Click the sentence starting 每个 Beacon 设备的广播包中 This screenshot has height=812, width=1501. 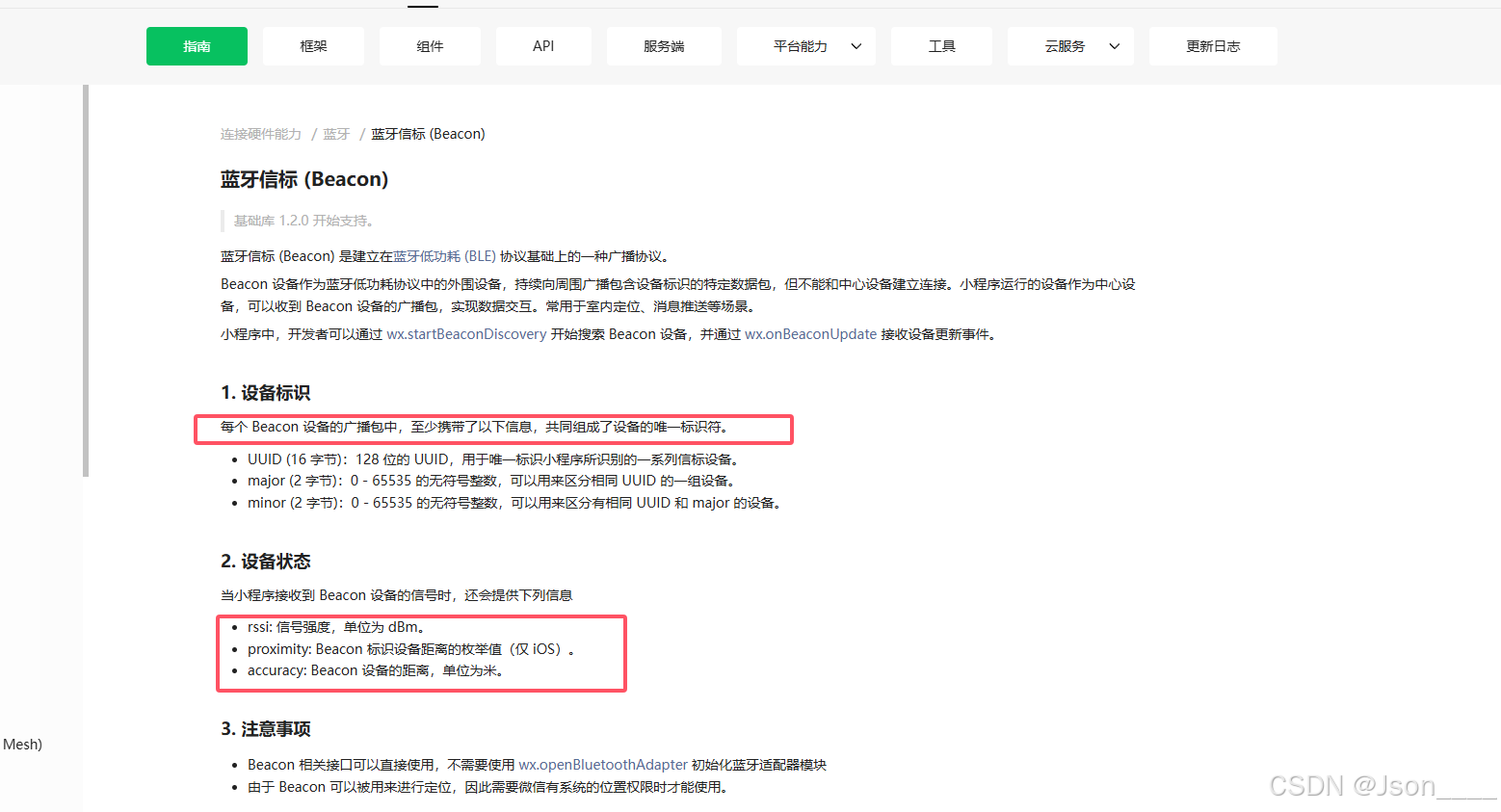pos(474,427)
